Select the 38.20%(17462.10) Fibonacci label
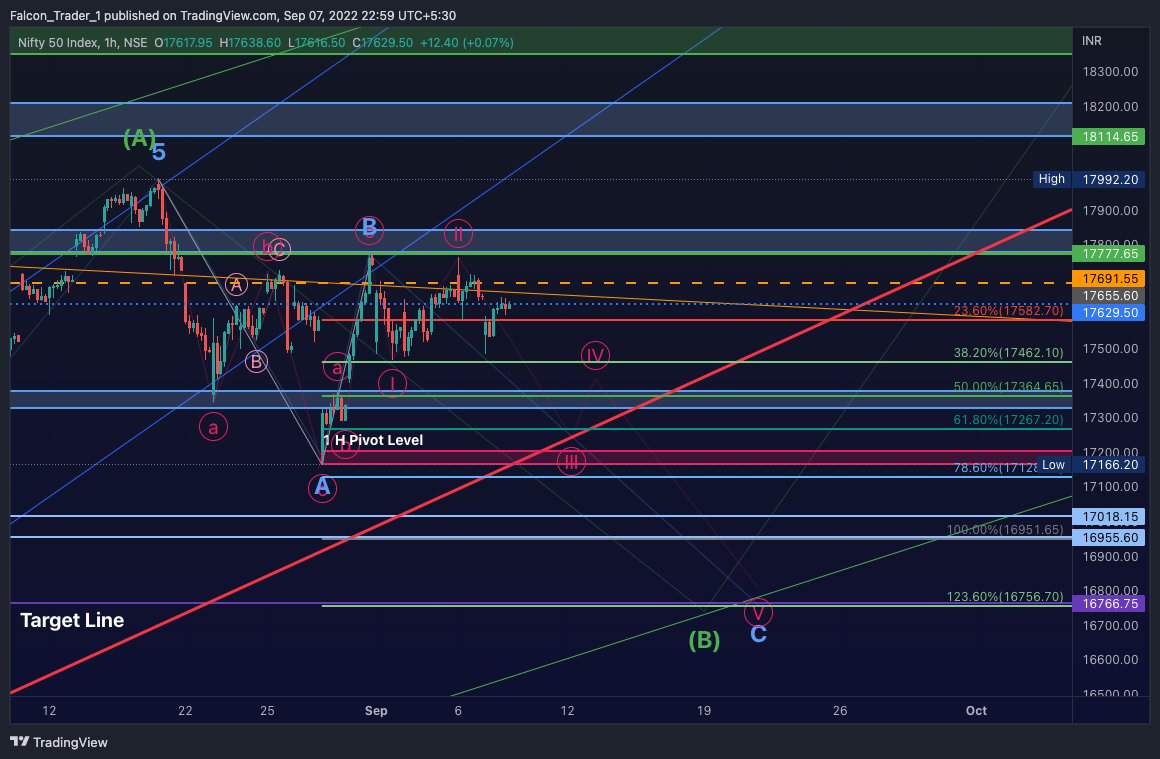 click(x=1008, y=353)
